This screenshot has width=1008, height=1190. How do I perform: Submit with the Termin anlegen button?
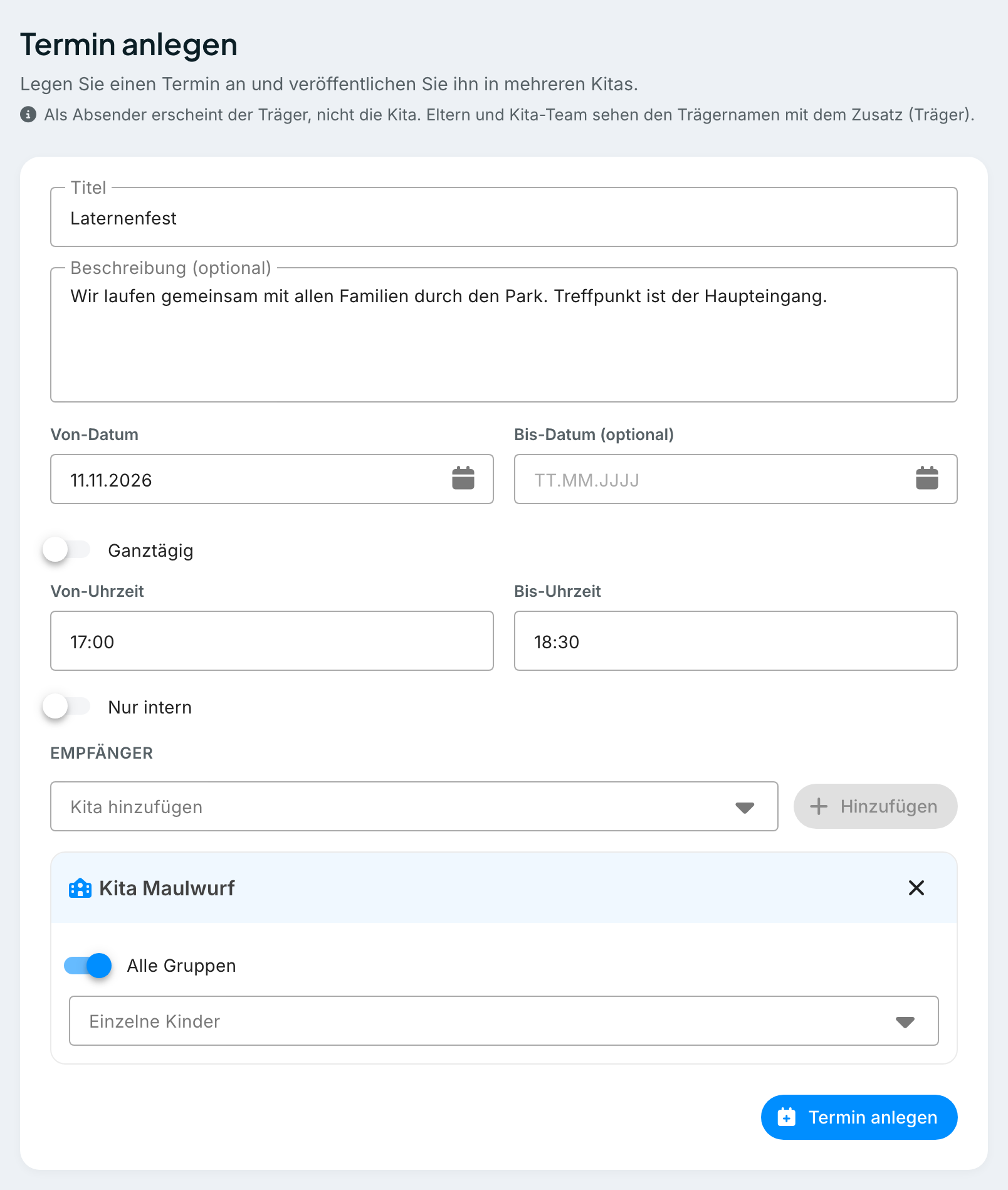[x=859, y=1117]
